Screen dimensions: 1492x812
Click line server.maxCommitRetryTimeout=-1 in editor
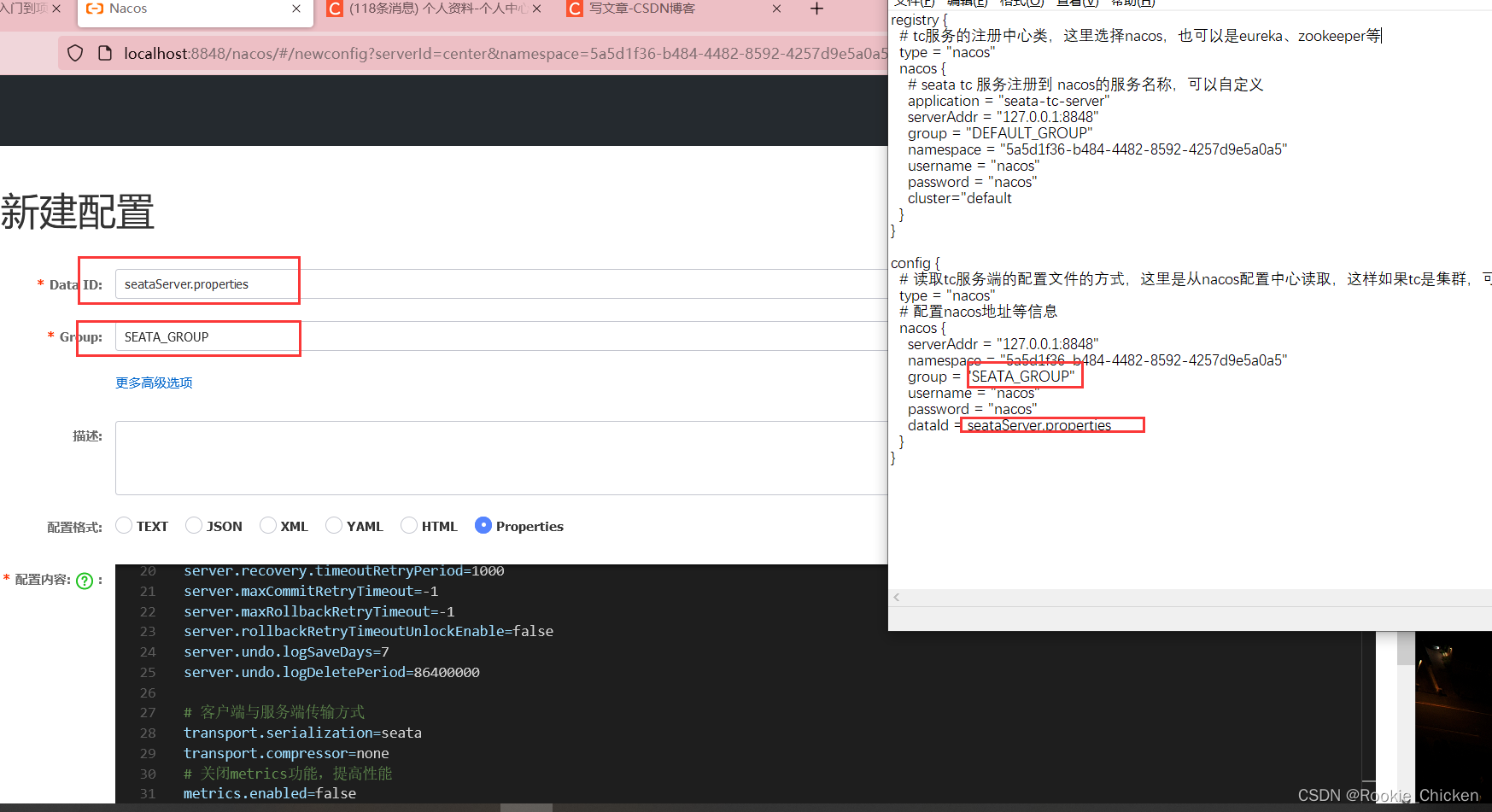coord(311,591)
